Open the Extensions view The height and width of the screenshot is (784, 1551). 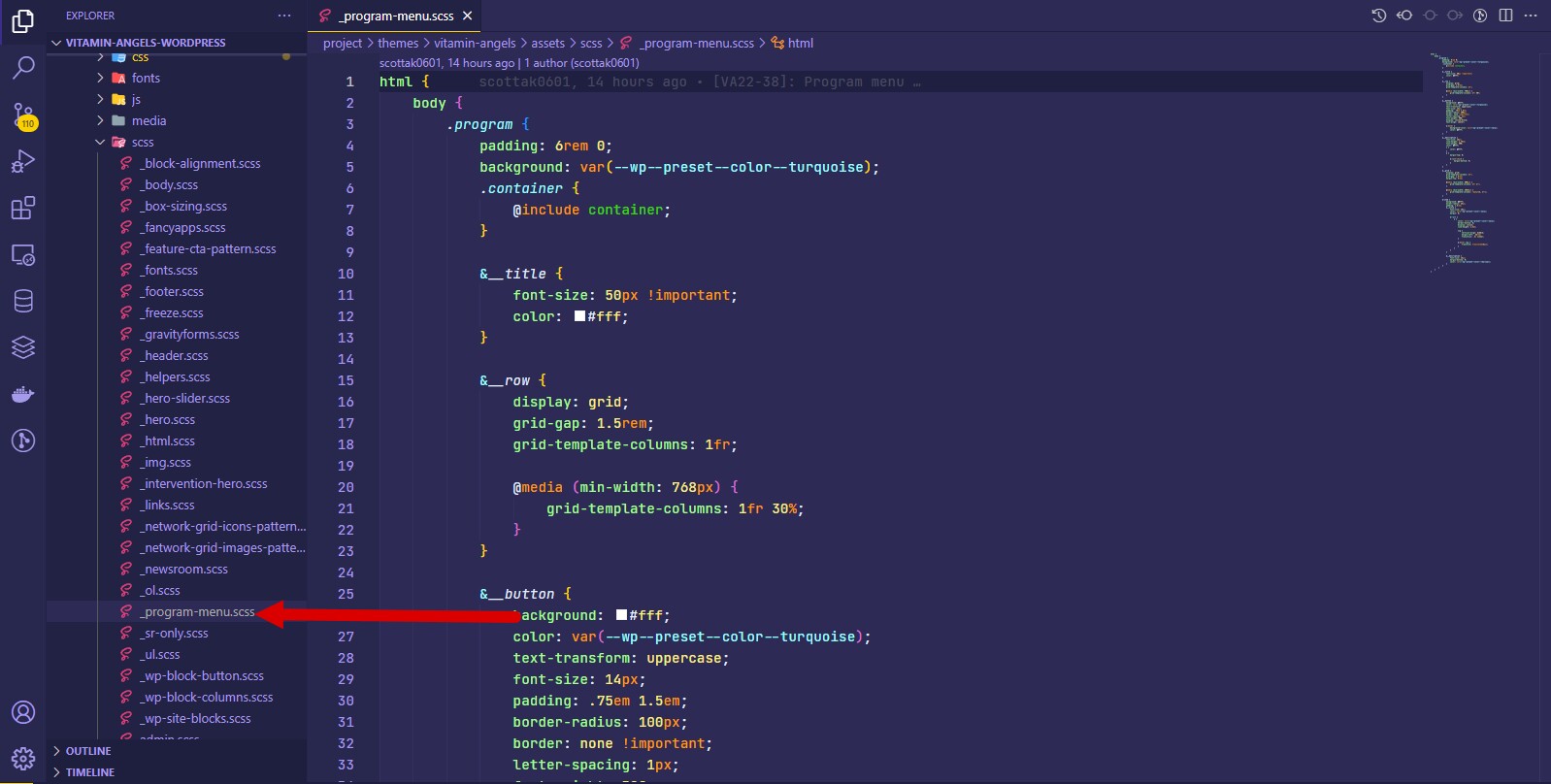(x=23, y=208)
